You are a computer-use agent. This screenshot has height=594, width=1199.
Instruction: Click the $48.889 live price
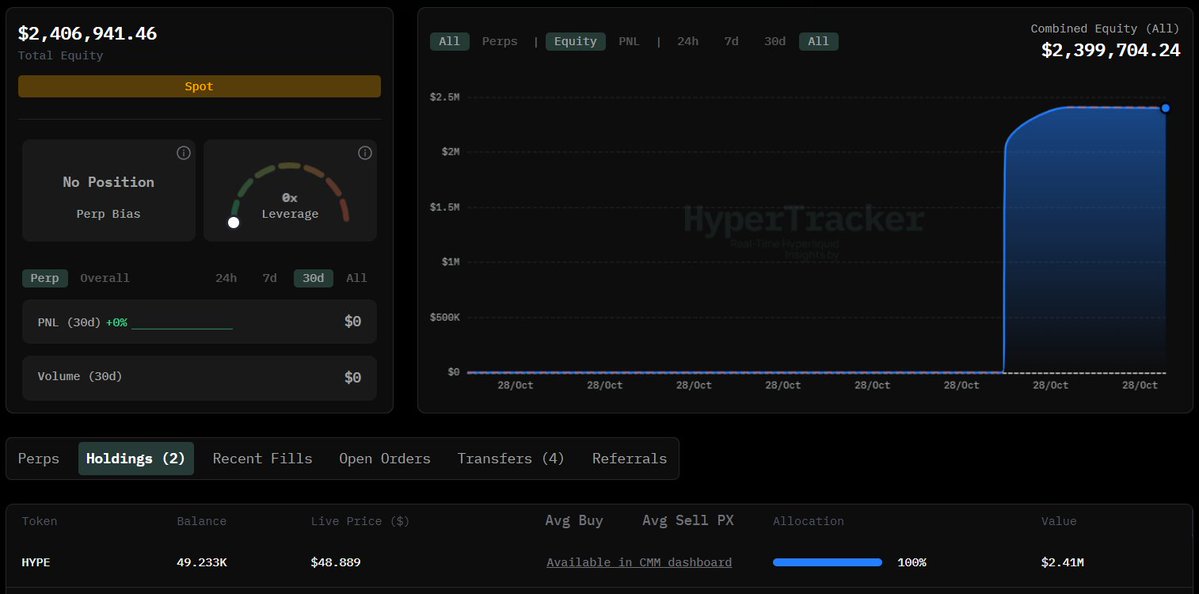point(336,563)
